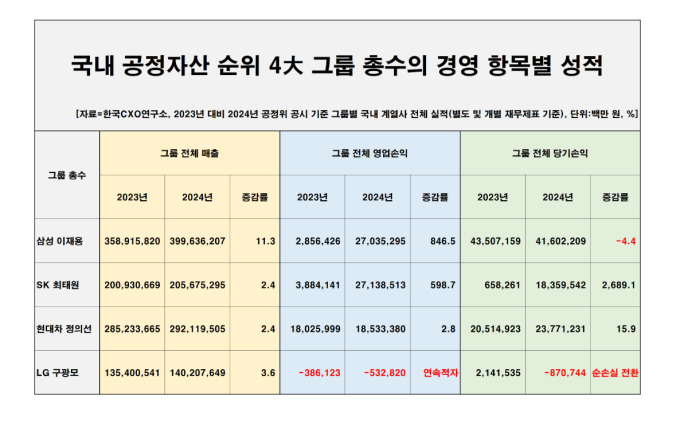Select the 삼성 이재용 row label
Screen dimensions: 680x423
click(59, 241)
